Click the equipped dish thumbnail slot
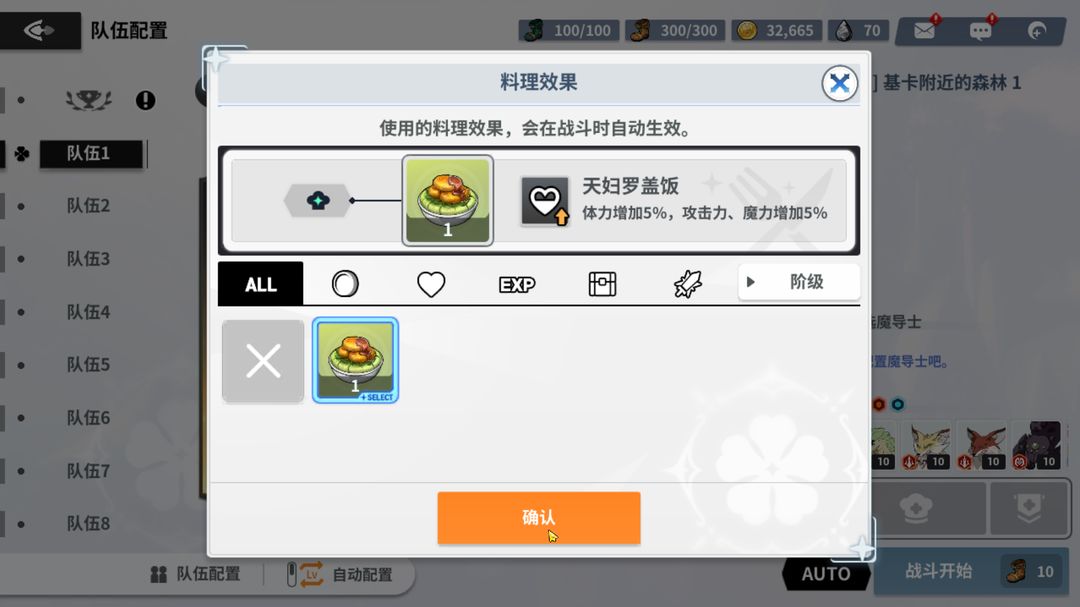 [448, 200]
